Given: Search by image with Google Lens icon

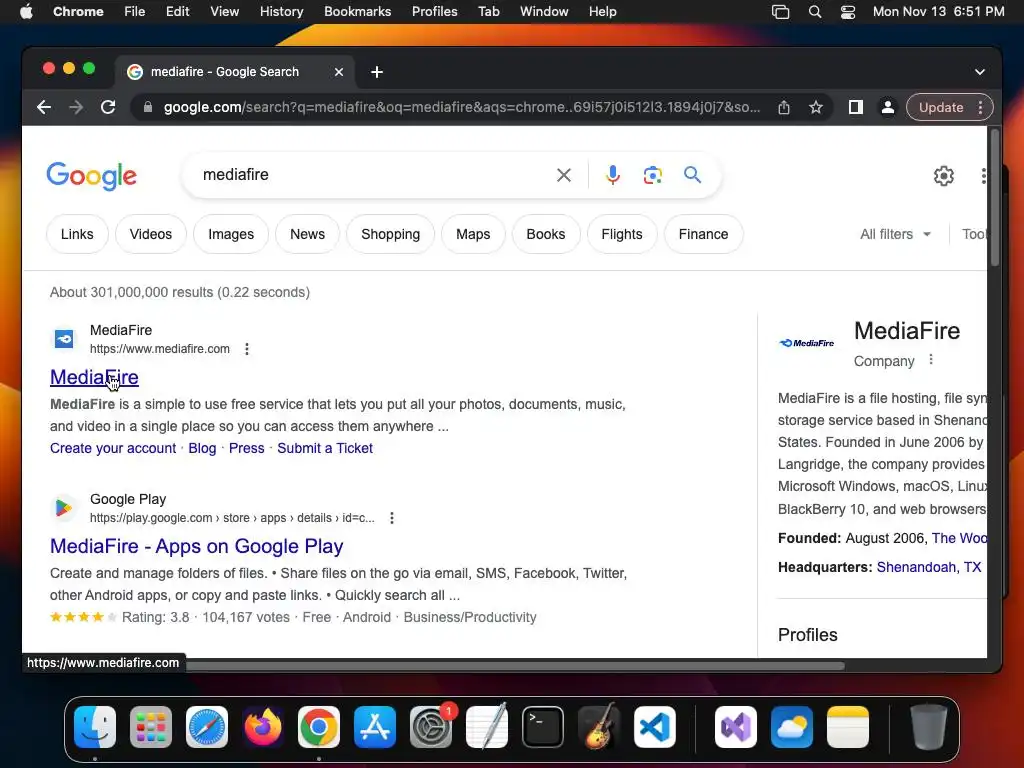Looking at the screenshot, I should (652, 175).
